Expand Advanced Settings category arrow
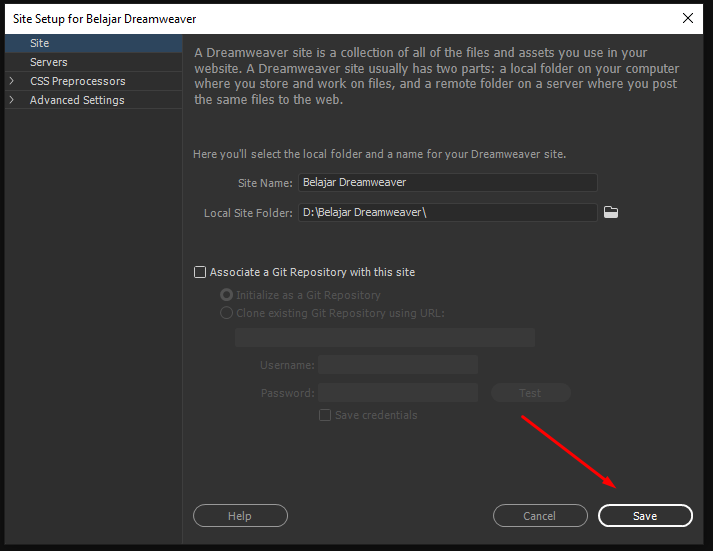Viewport: 713px width, 551px height. [x=12, y=100]
